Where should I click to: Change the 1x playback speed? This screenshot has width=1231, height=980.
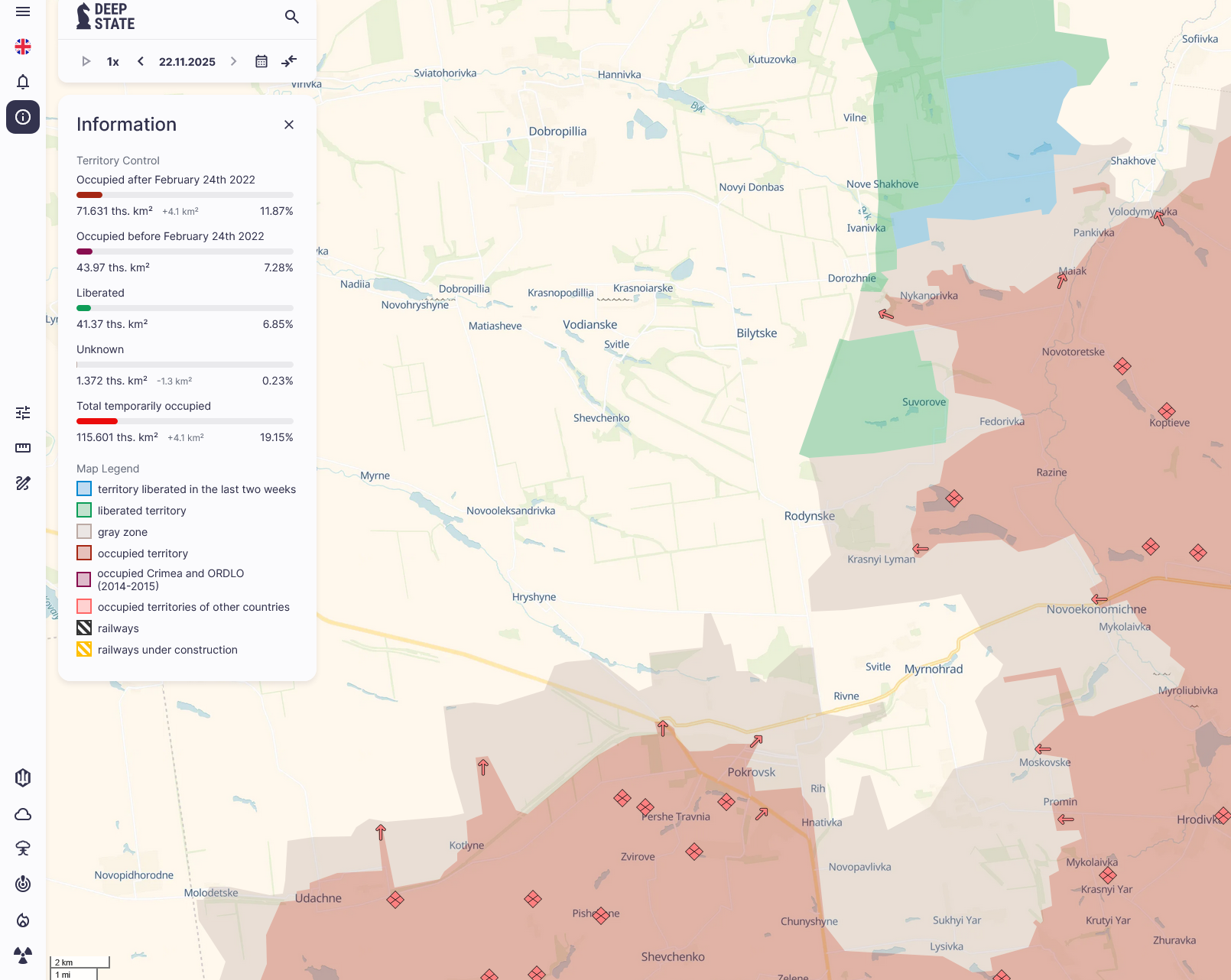113,62
